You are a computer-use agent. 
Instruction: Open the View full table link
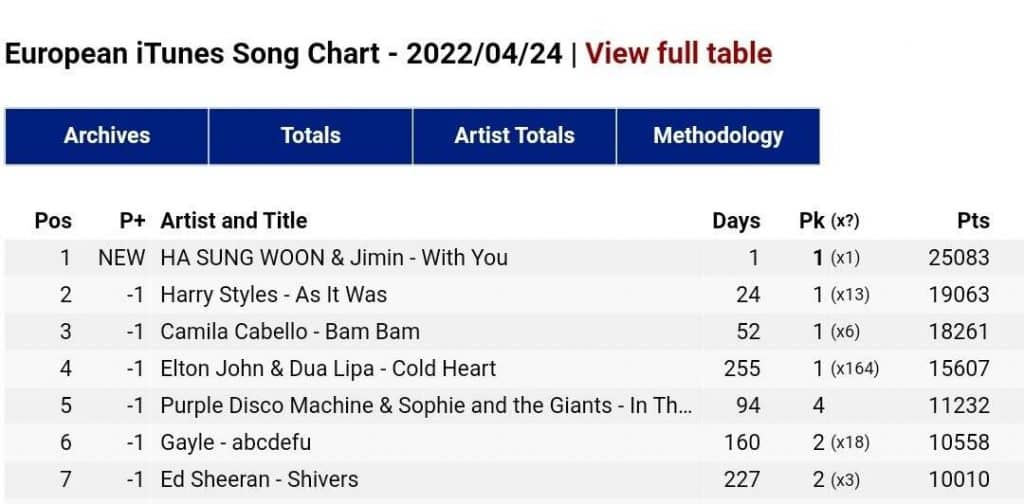click(678, 53)
